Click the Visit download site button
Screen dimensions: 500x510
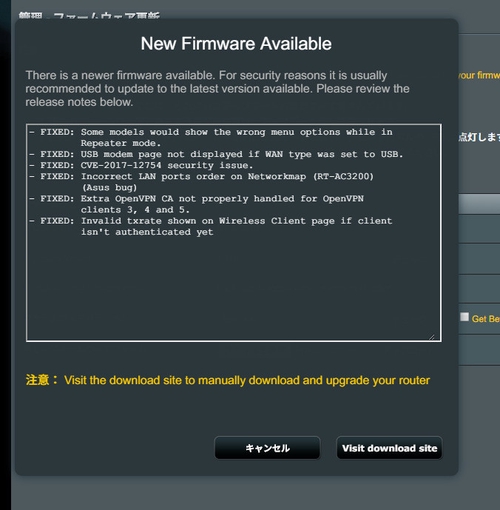(389, 448)
